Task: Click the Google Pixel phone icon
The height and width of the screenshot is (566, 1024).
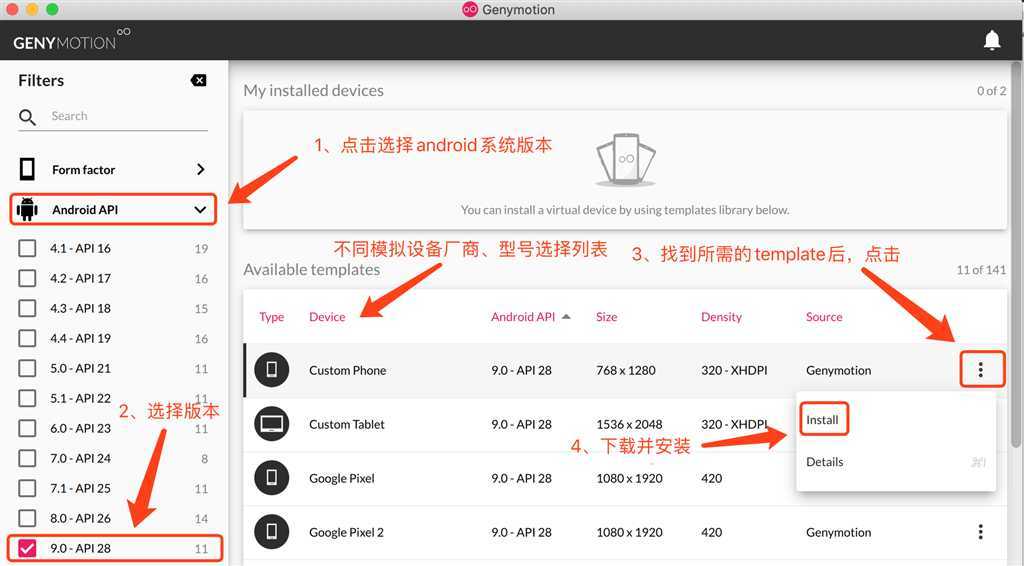Action: [x=272, y=478]
